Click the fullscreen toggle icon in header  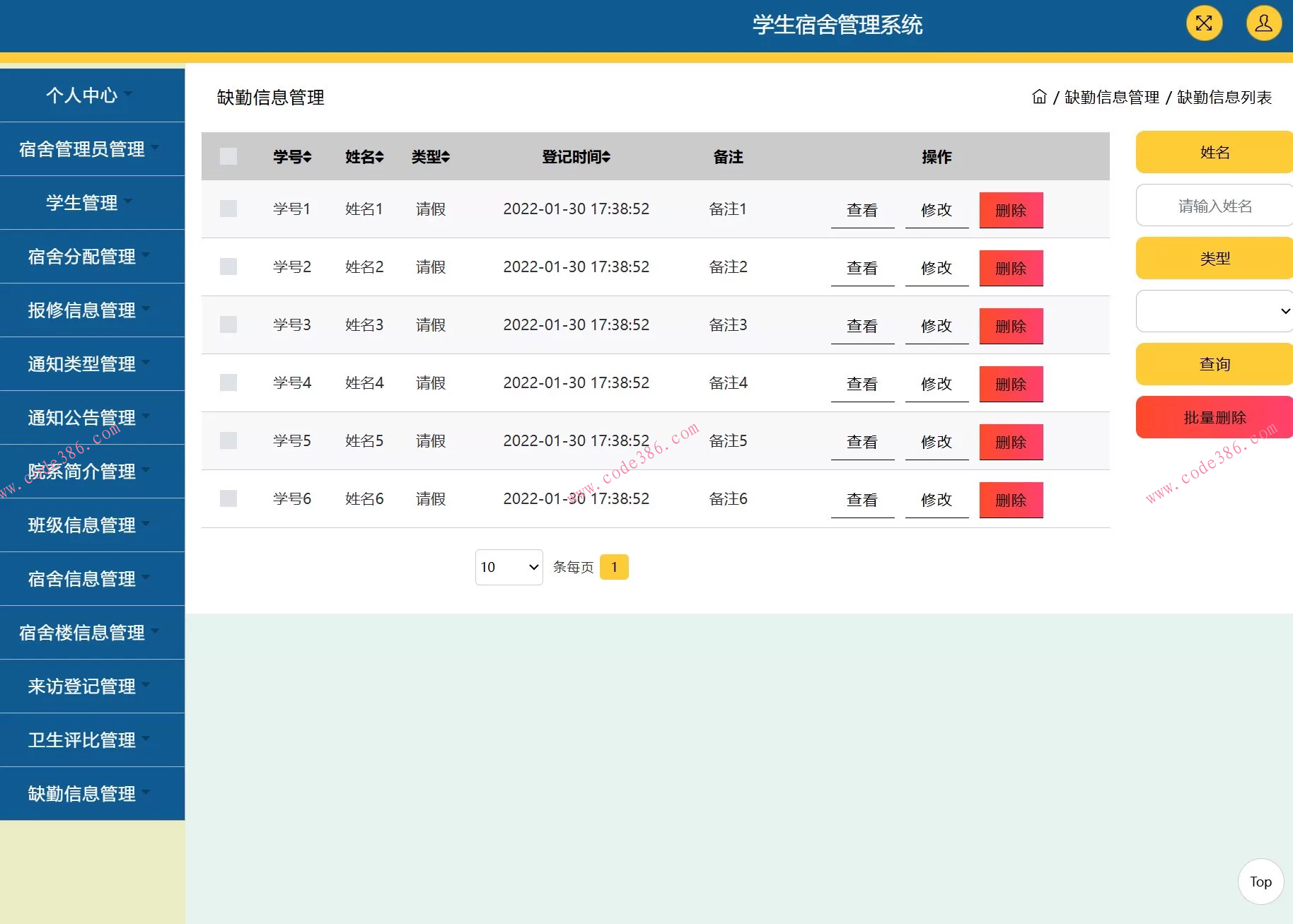[x=1204, y=23]
